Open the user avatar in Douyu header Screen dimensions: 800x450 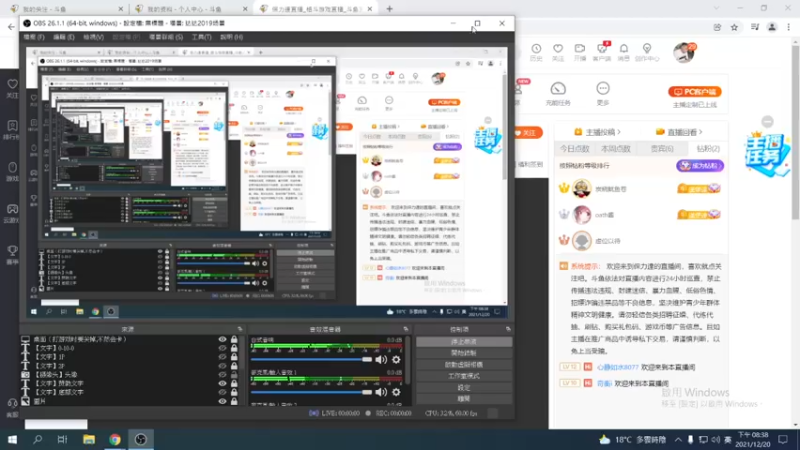click(x=684, y=52)
